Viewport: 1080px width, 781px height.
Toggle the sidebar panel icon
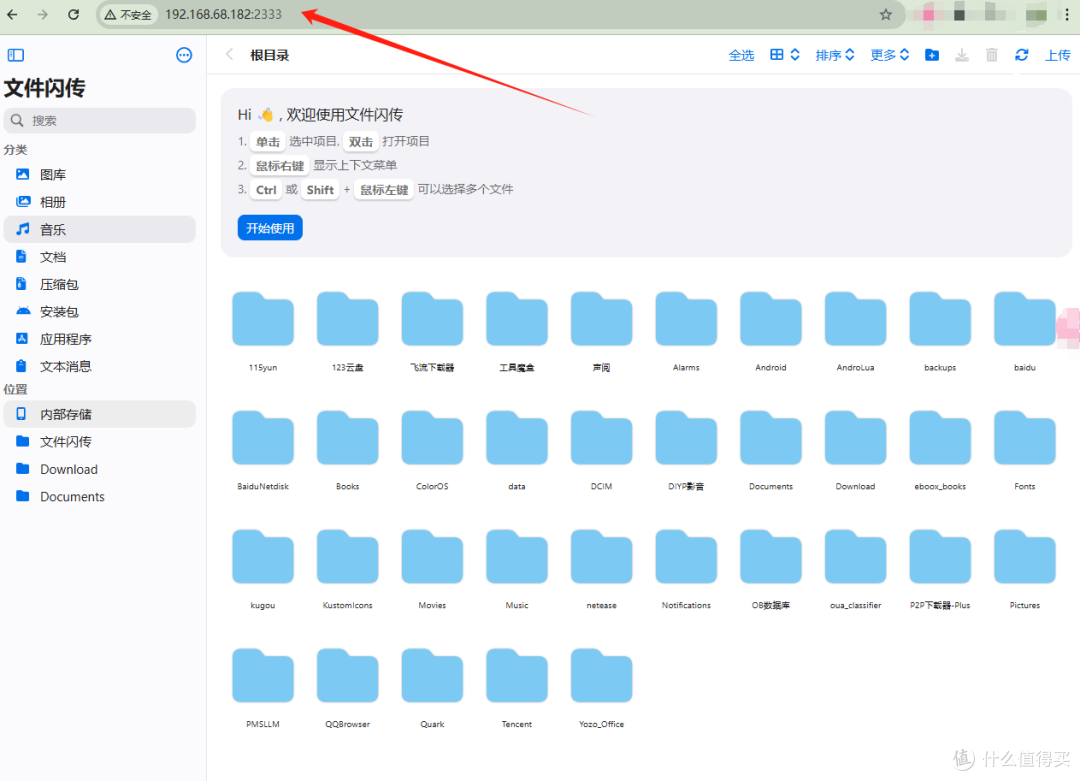pyautogui.click(x=16, y=55)
